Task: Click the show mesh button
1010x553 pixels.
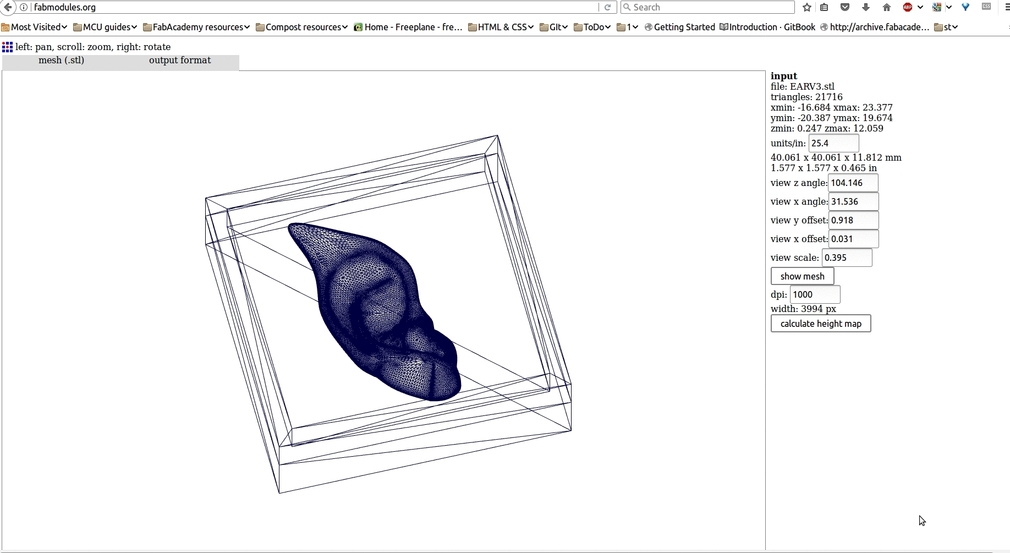Action: coord(802,276)
